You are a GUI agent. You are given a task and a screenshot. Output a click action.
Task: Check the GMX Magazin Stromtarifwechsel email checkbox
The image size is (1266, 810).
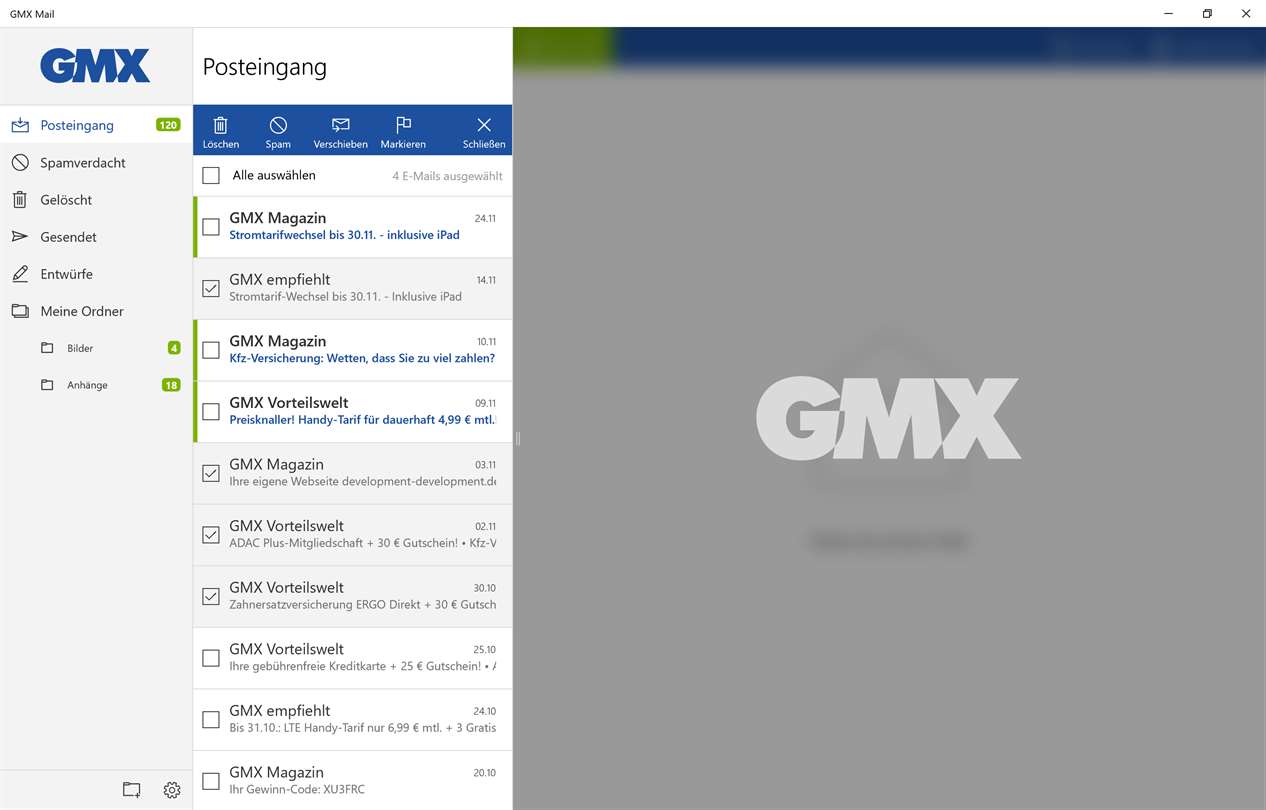point(211,227)
